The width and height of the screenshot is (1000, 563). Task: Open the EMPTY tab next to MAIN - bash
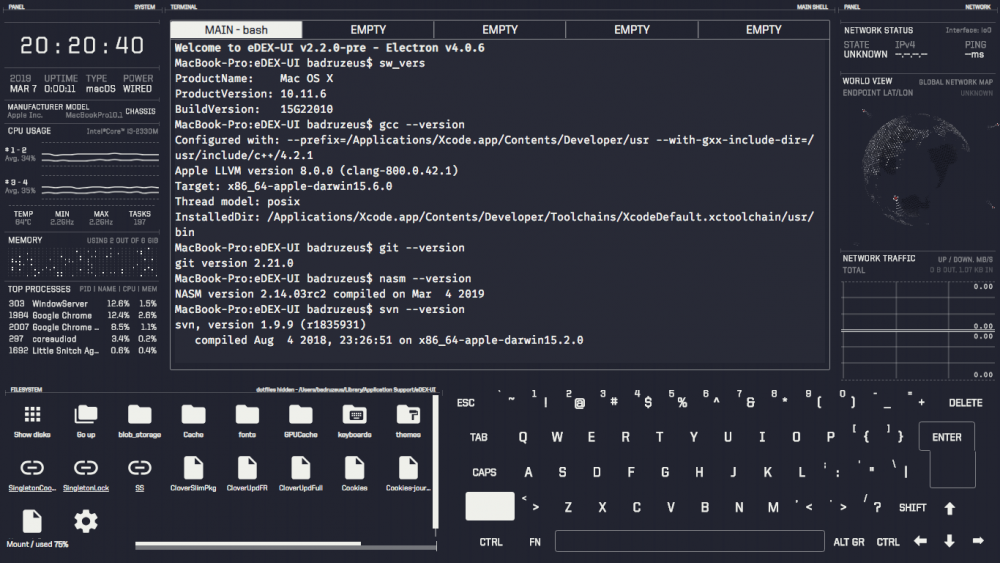click(x=368, y=30)
